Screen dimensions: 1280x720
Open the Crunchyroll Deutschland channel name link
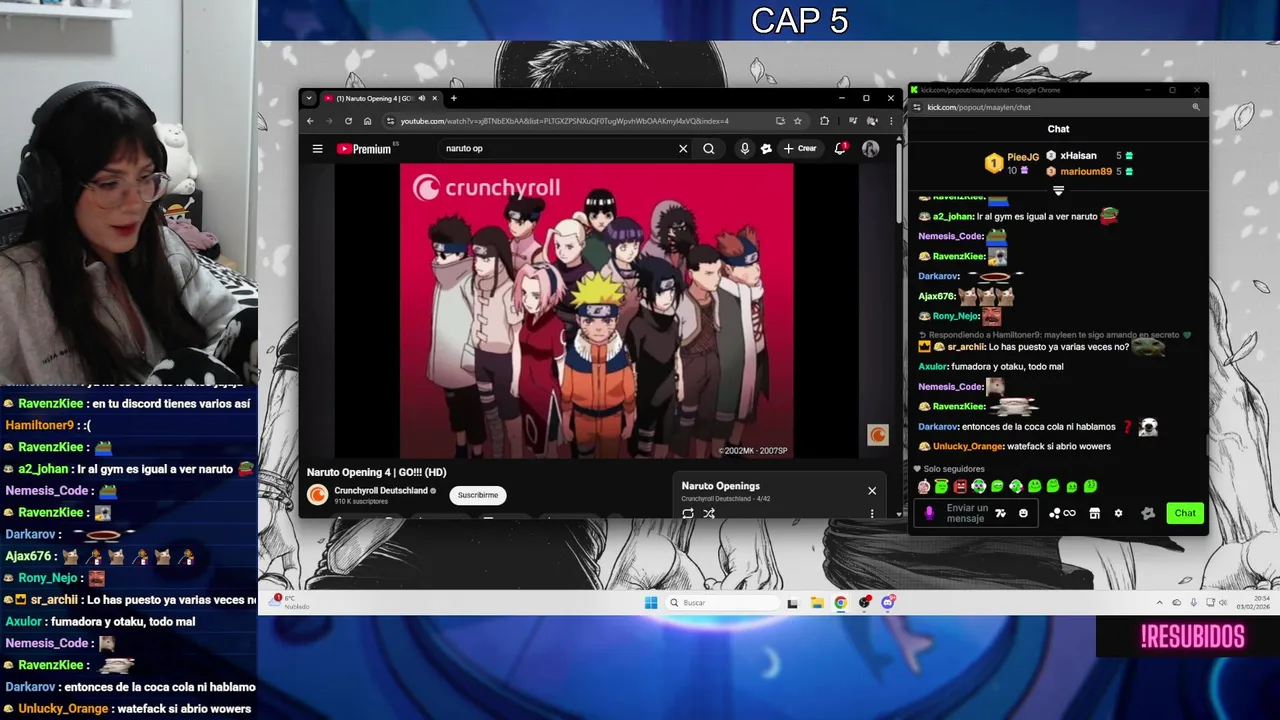(x=381, y=491)
